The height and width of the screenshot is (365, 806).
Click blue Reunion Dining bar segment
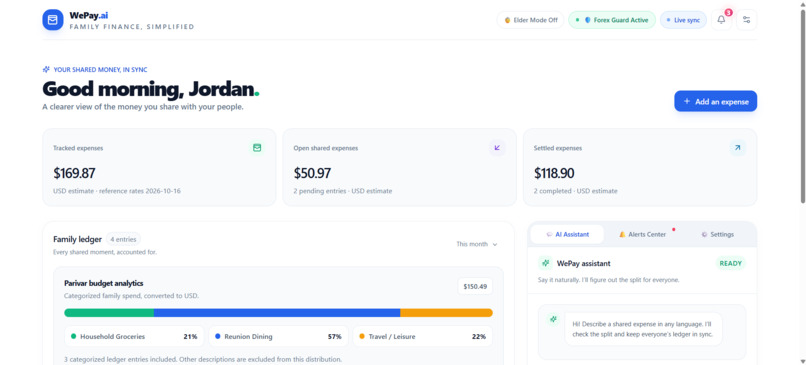pyautogui.click(x=277, y=313)
